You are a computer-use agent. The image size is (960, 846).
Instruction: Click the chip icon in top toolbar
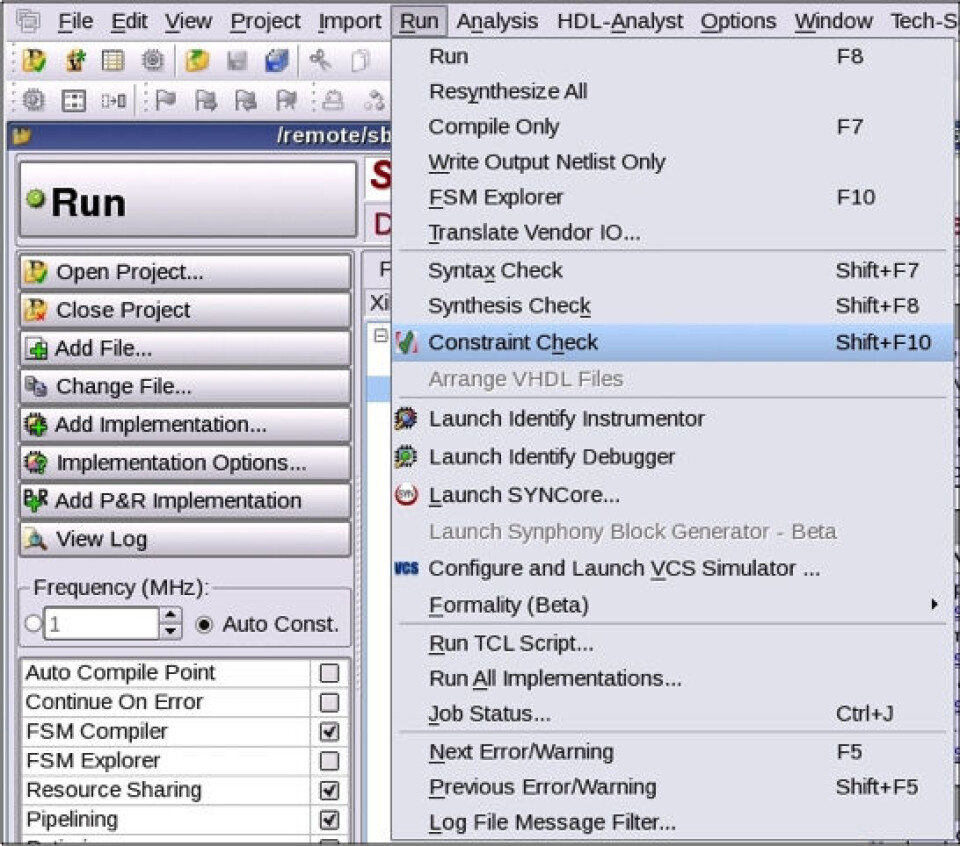tap(152, 61)
